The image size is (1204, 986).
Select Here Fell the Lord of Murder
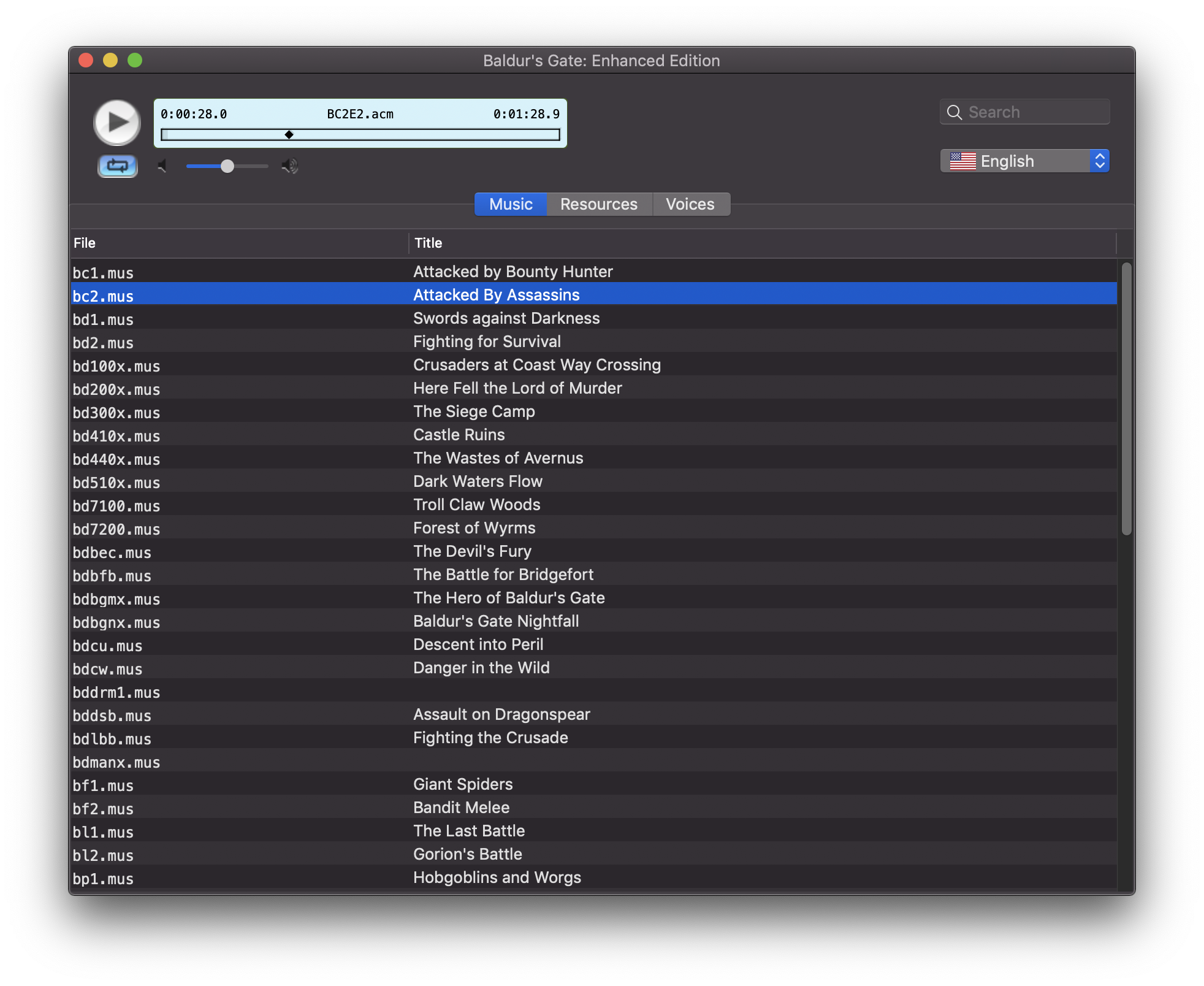593,388
